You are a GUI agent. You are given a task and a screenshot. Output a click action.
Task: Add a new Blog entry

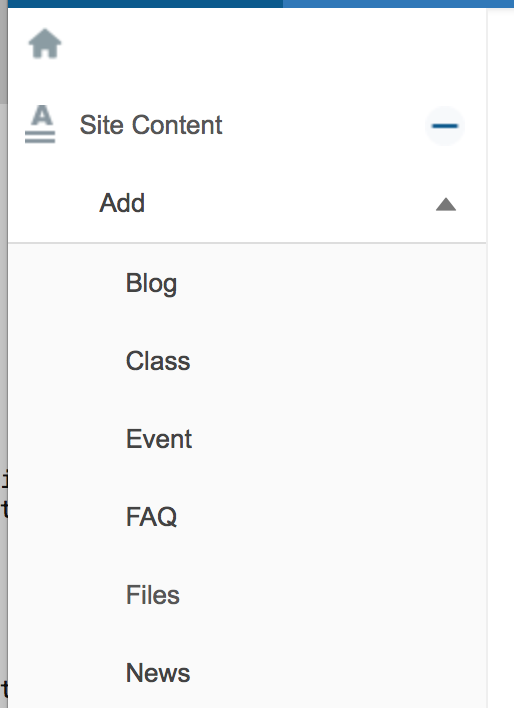[151, 284]
